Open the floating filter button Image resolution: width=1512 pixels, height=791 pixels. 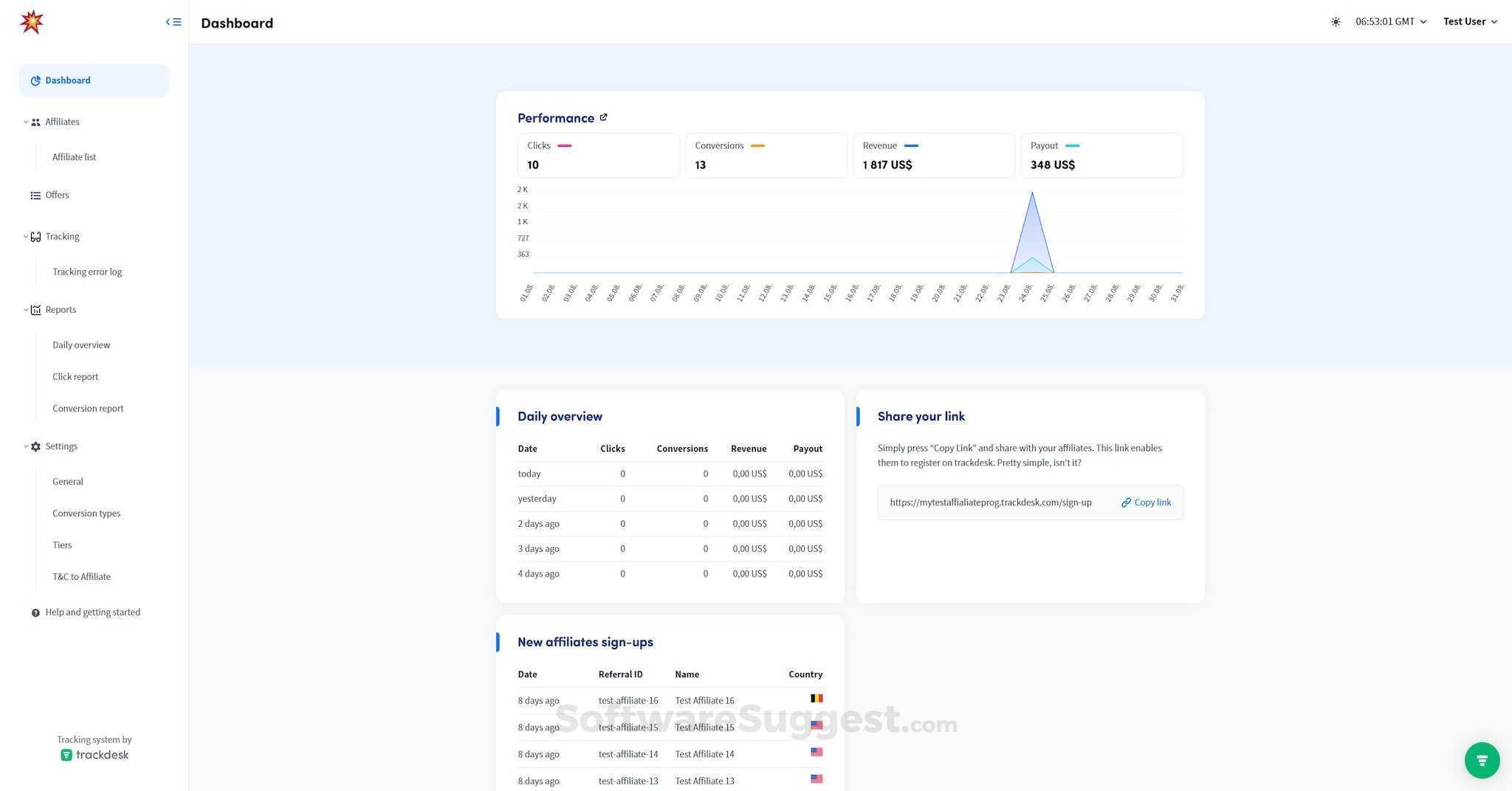click(x=1482, y=760)
